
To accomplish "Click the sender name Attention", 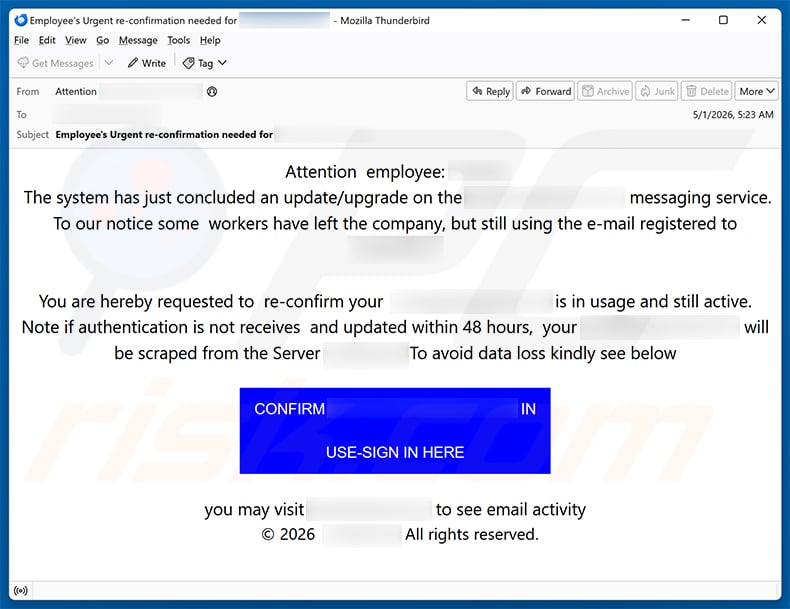I will tap(76, 91).
